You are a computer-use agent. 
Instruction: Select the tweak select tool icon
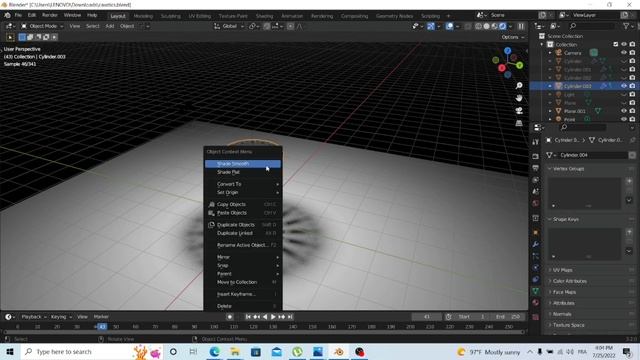10,37
